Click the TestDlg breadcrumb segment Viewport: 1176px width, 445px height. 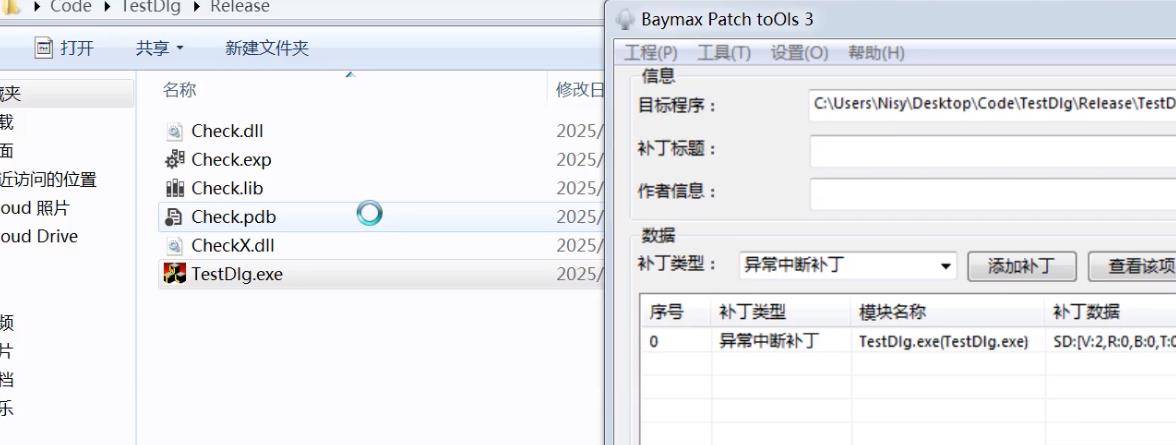click(x=150, y=7)
